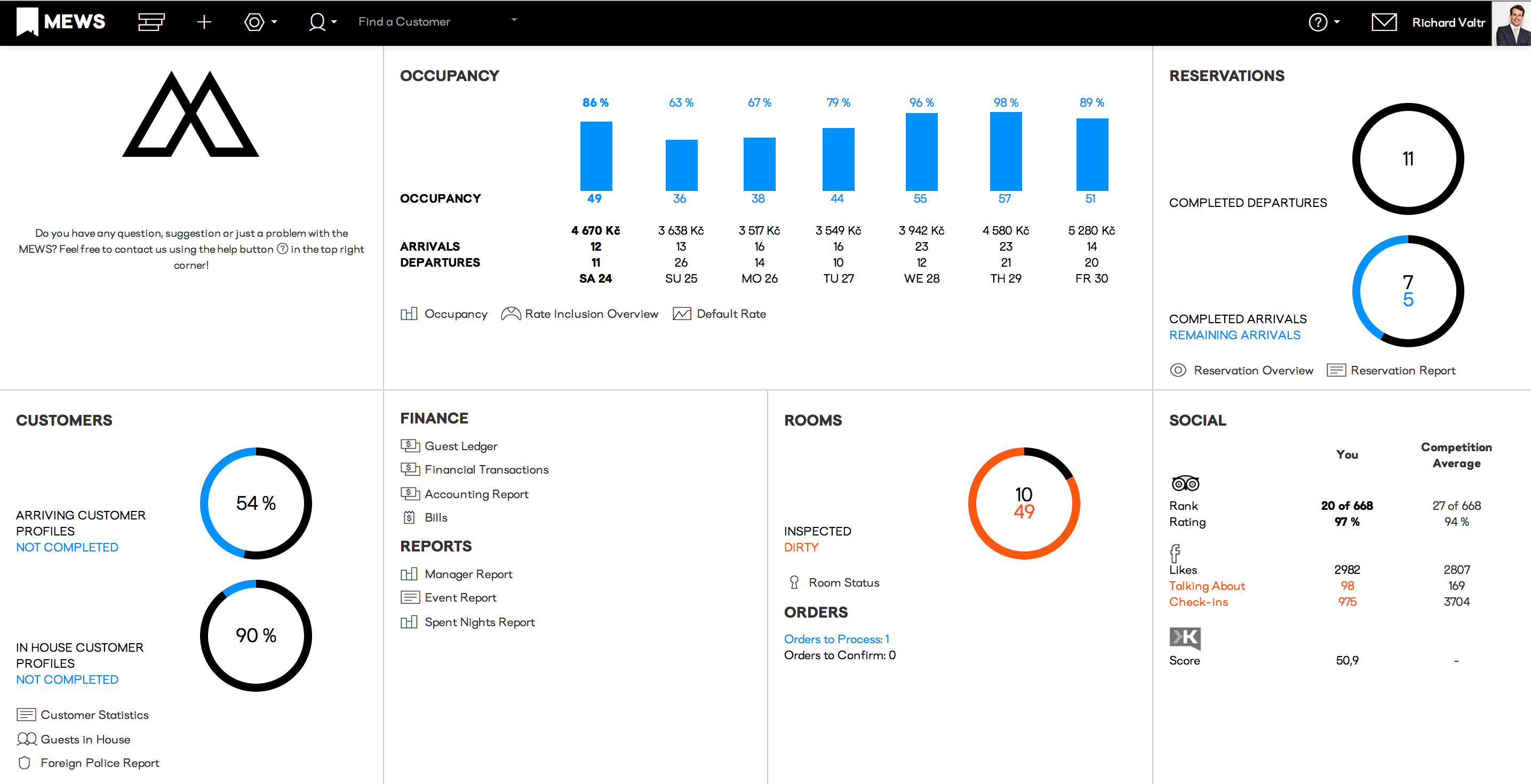Open Richard Valtr profile menu
The height and width of the screenshot is (784, 1531).
[x=1448, y=22]
